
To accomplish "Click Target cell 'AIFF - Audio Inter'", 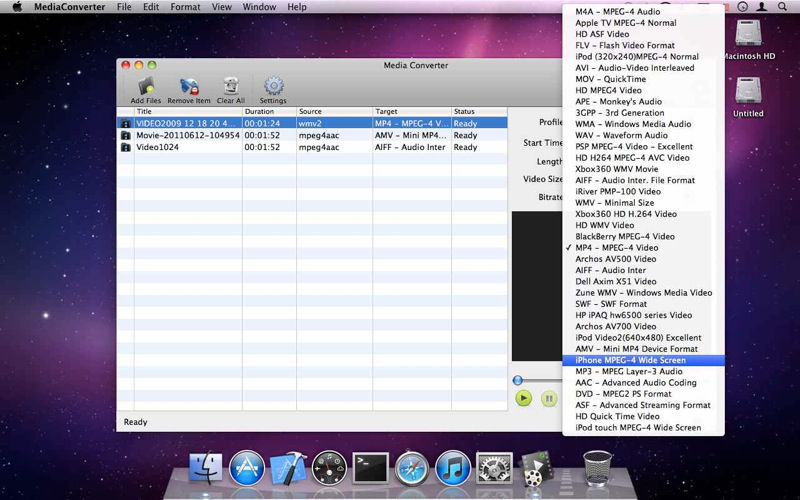I will point(410,147).
